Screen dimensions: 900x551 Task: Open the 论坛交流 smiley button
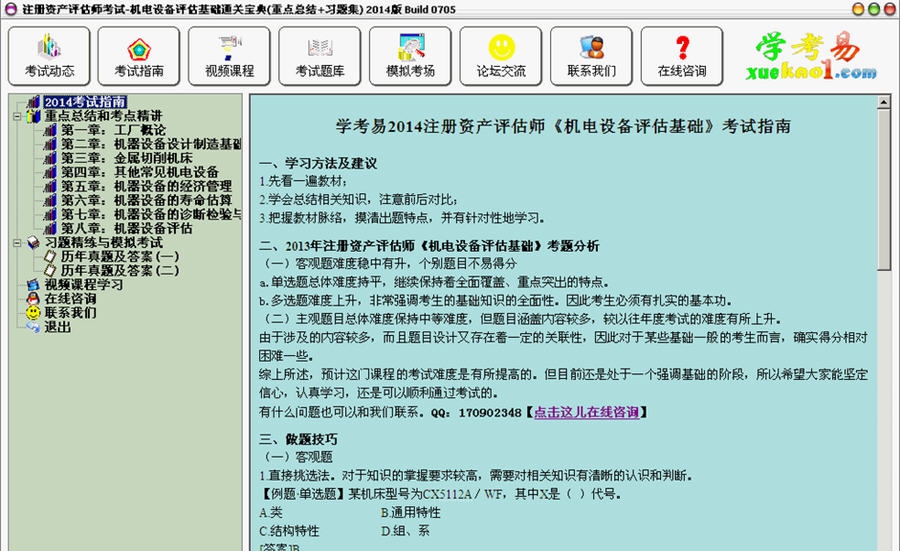(x=501, y=56)
